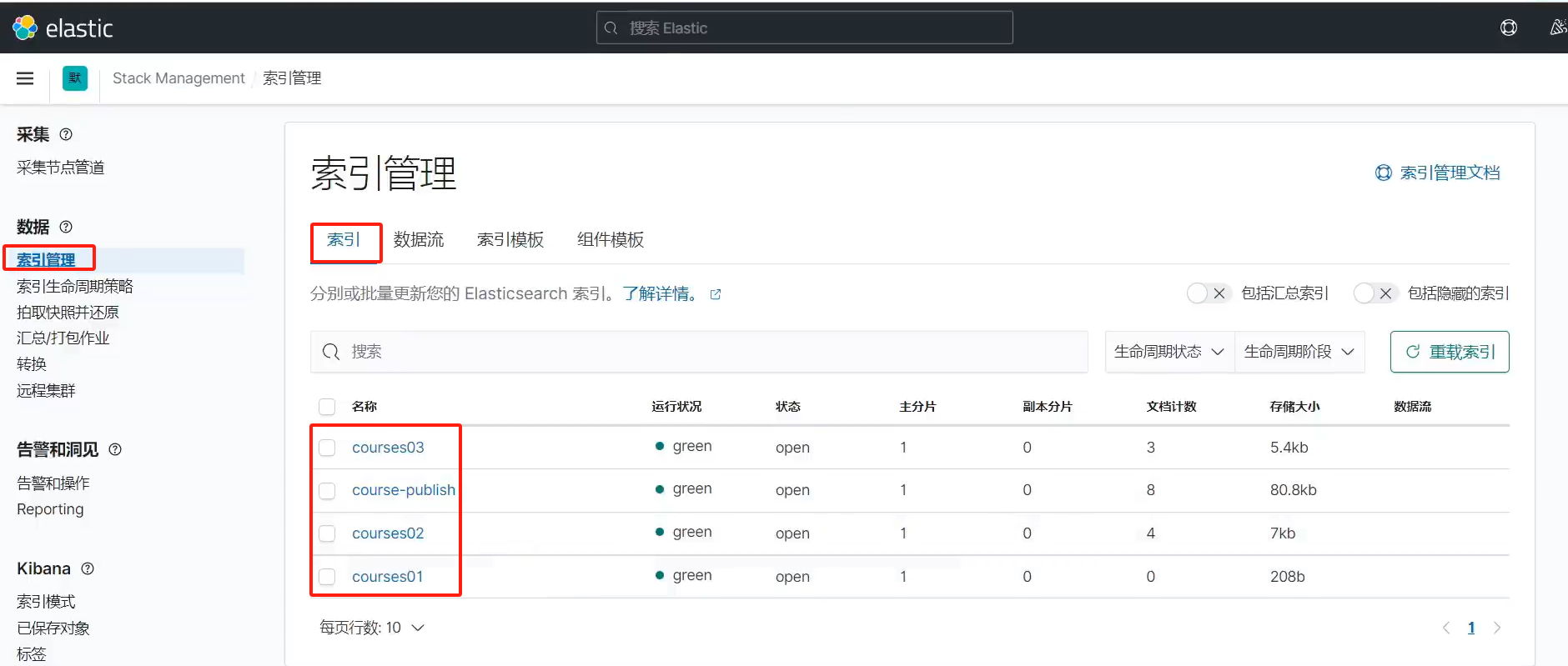The image size is (1568, 666).
Task: Open the courses01 index link
Action: [387, 577]
